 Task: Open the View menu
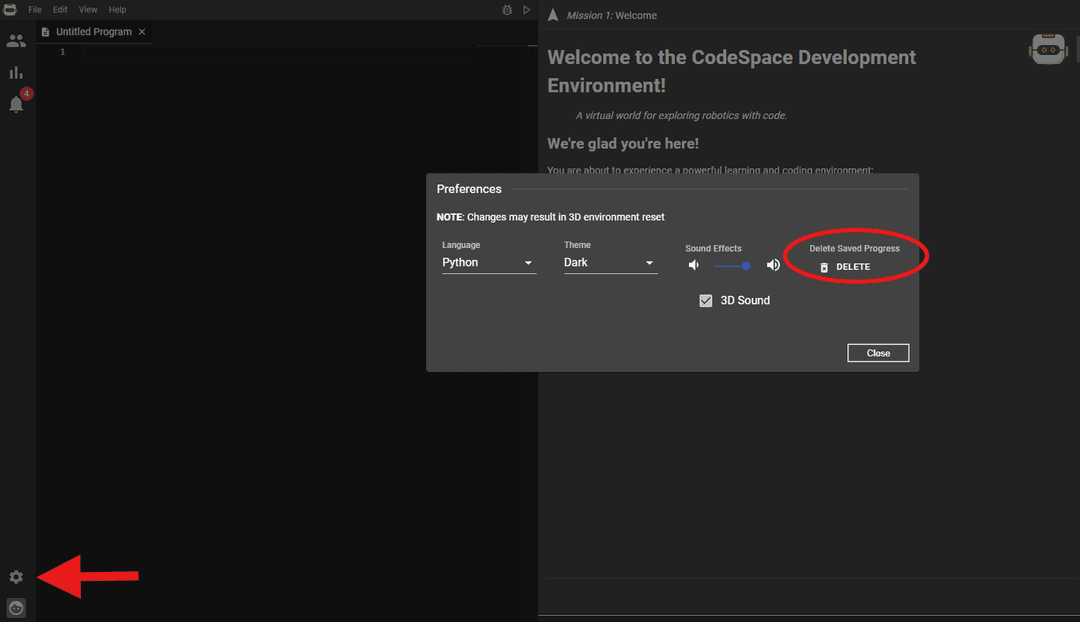(x=87, y=10)
